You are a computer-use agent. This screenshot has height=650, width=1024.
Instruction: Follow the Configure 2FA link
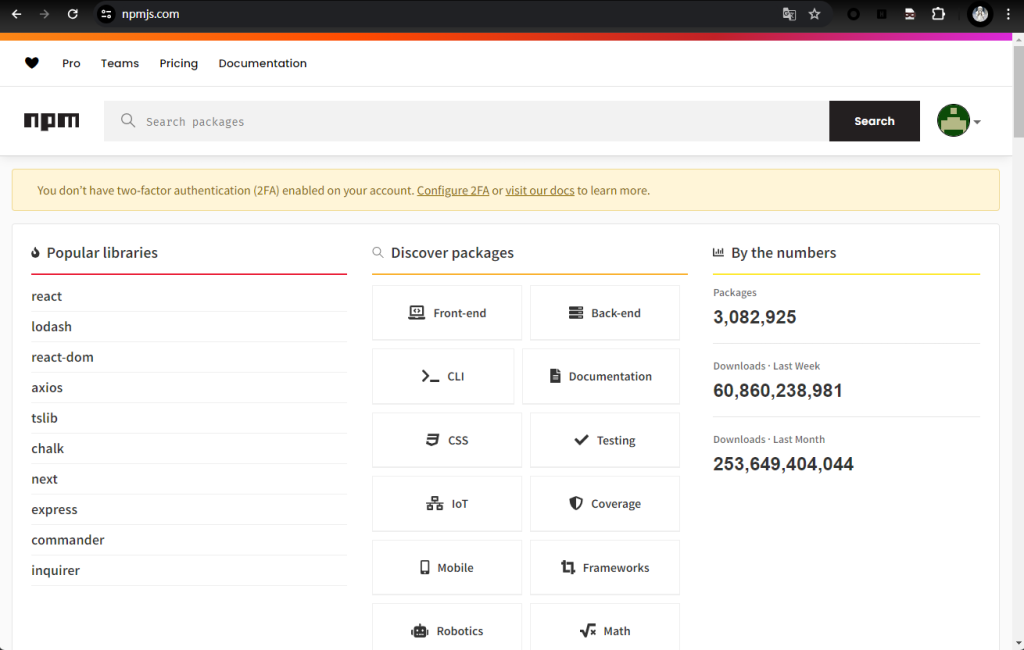(x=453, y=190)
